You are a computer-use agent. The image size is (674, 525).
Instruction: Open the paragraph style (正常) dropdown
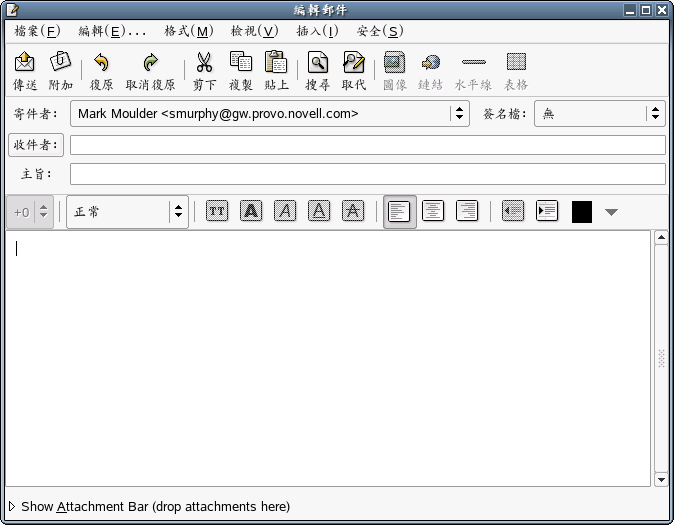point(127,212)
